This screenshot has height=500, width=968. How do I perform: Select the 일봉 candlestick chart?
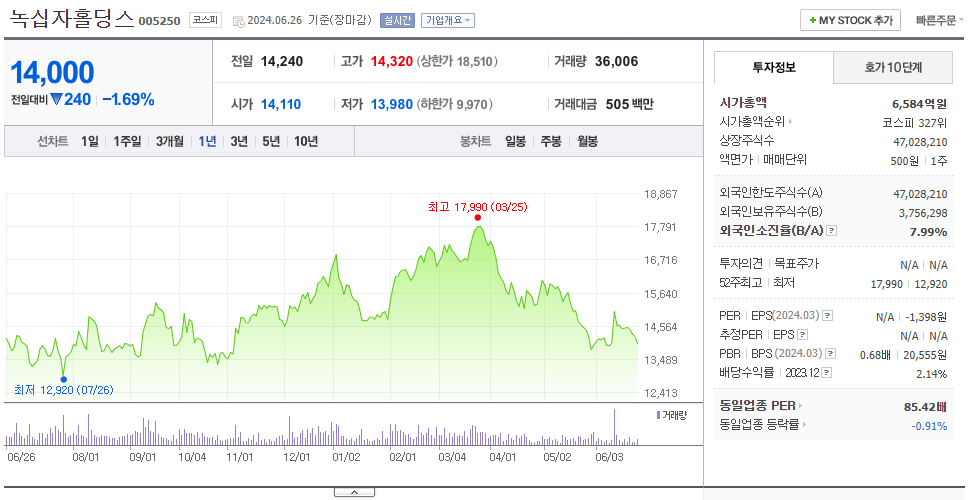point(515,141)
